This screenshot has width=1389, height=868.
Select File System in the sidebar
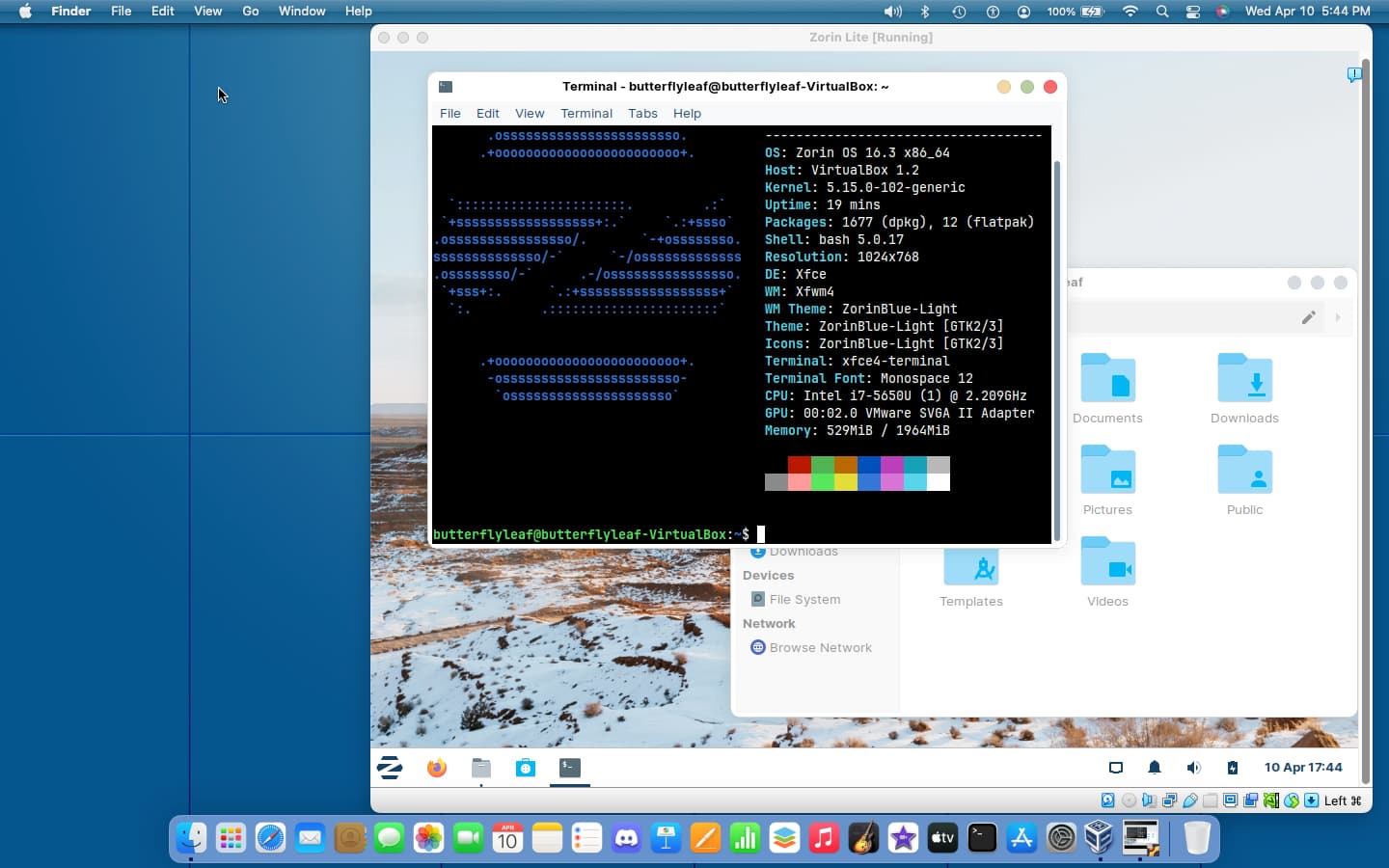(796, 599)
